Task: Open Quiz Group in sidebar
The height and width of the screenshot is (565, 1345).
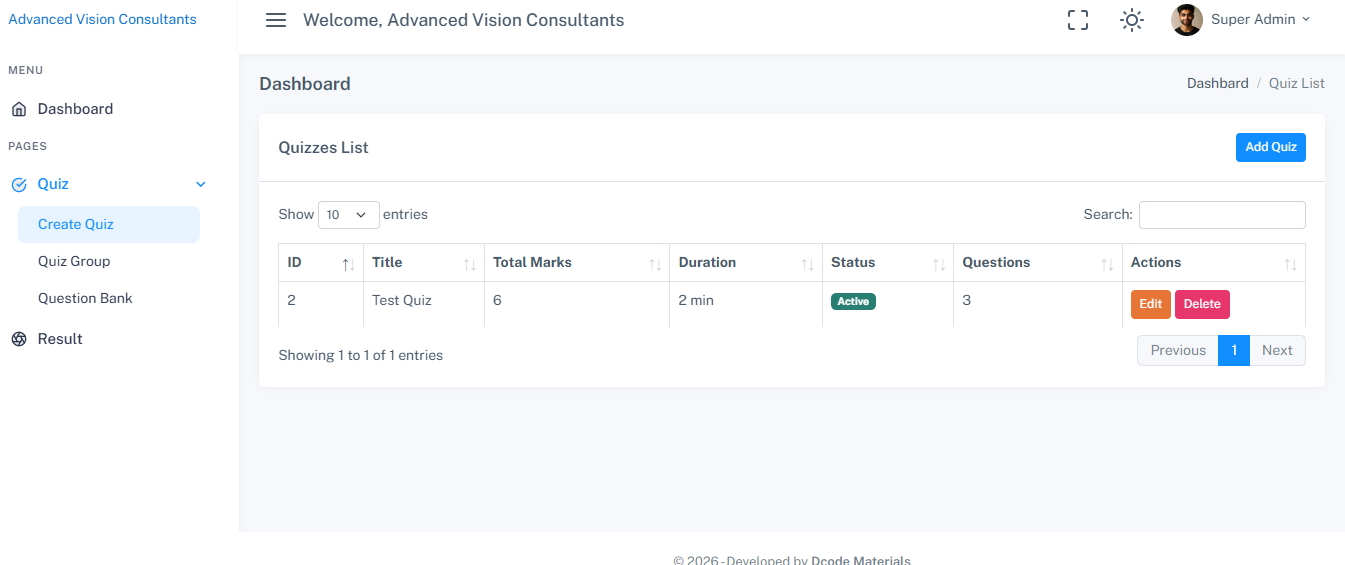Action: click(74, 261)
